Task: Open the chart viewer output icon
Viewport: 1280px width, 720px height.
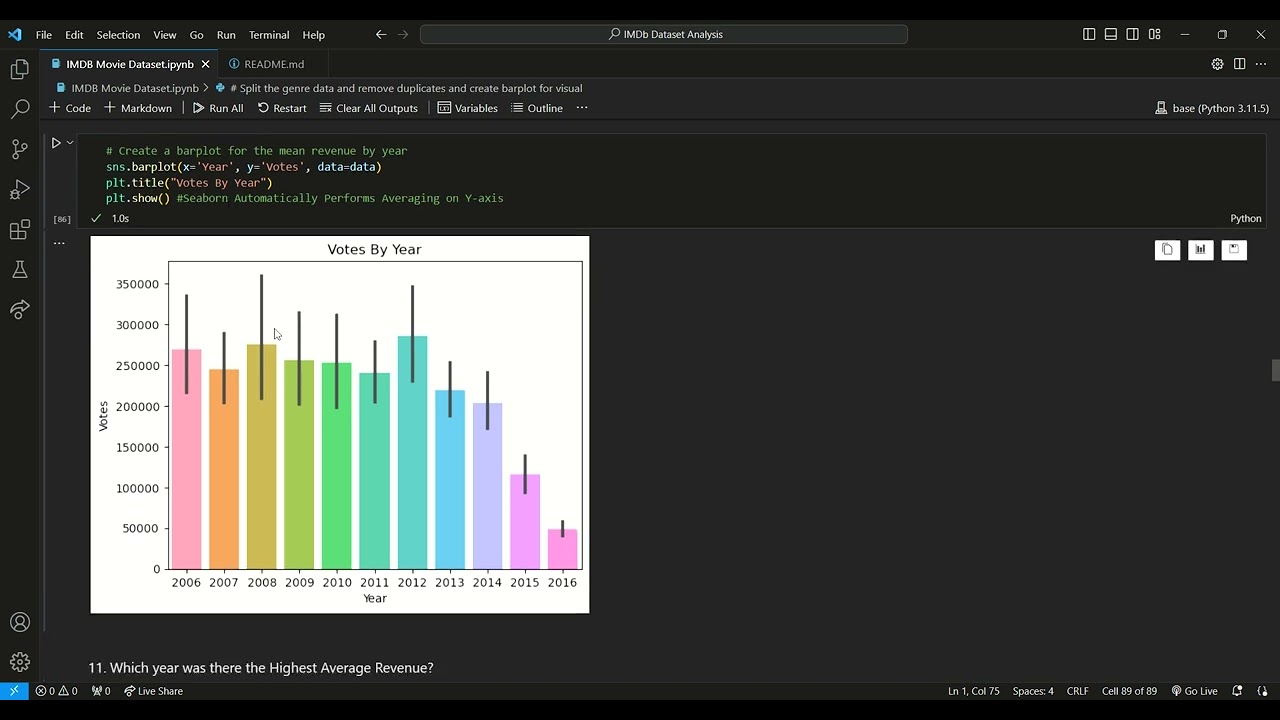Action: point(1200,250)
